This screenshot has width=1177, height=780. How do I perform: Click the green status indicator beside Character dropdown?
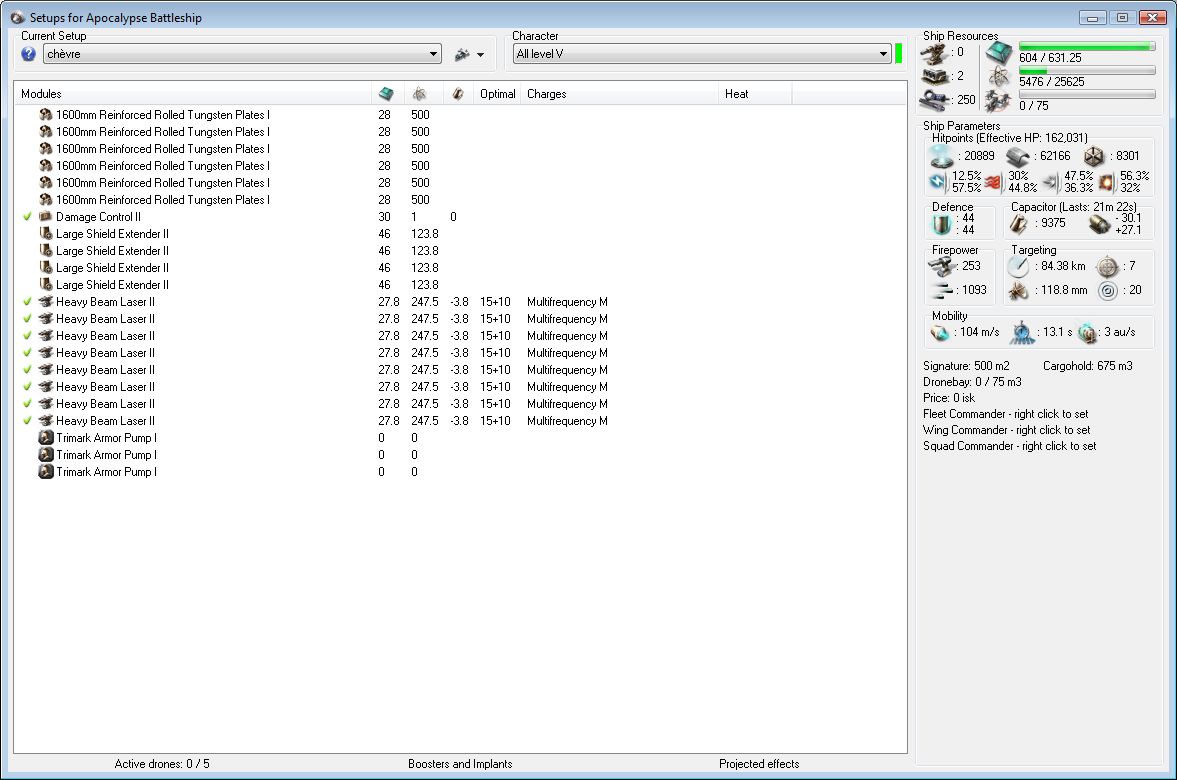pyautogui.click(x=899, y=54)
